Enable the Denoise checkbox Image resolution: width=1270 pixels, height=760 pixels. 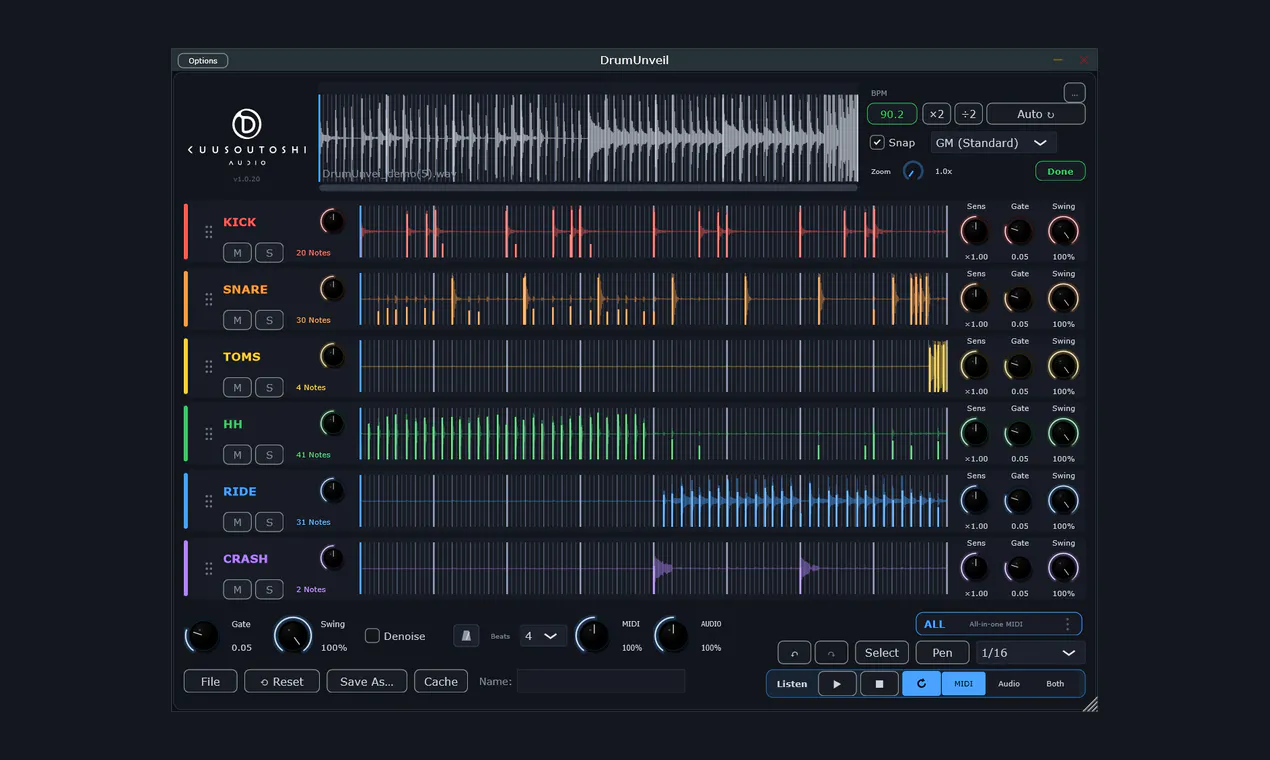(x=372, y=636)
